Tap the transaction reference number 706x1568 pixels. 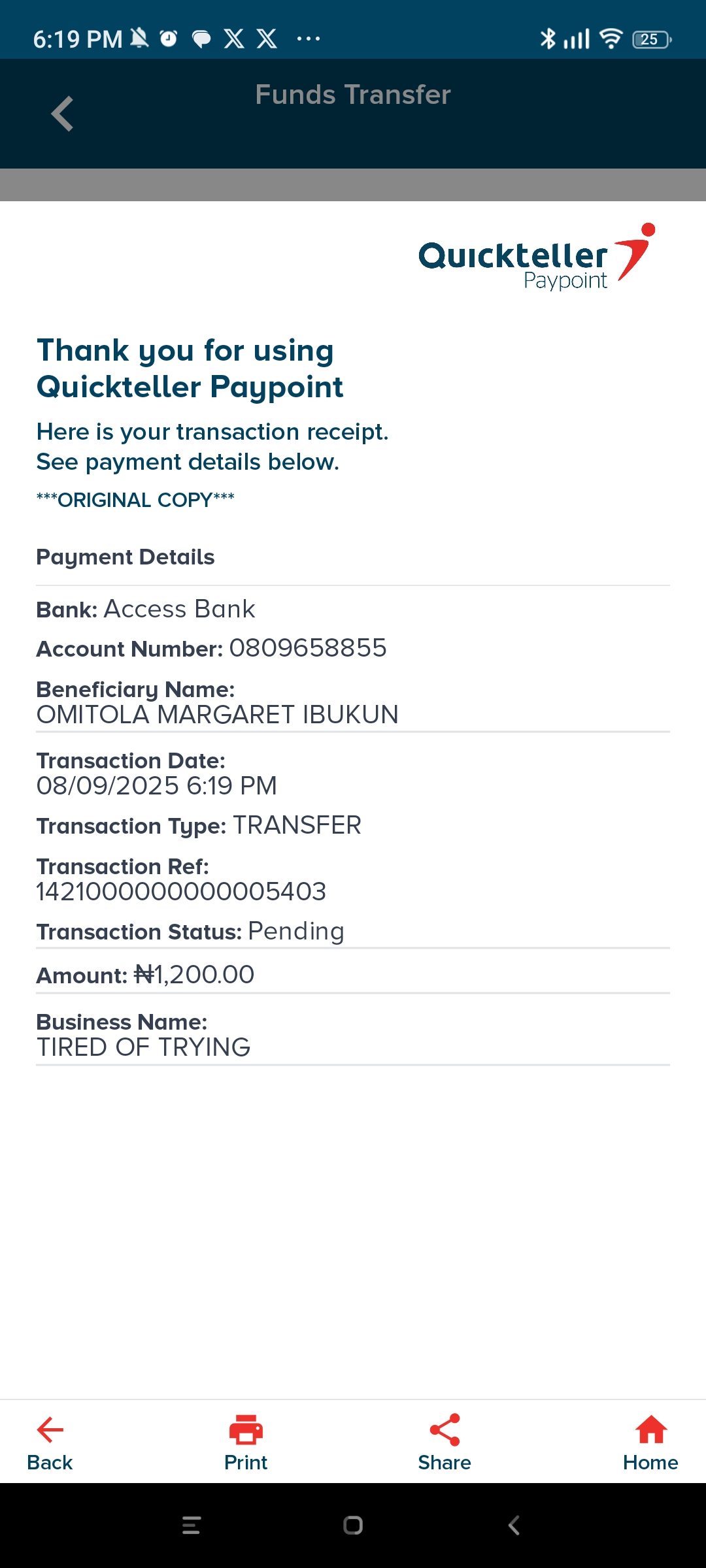[x=181, y=892]
